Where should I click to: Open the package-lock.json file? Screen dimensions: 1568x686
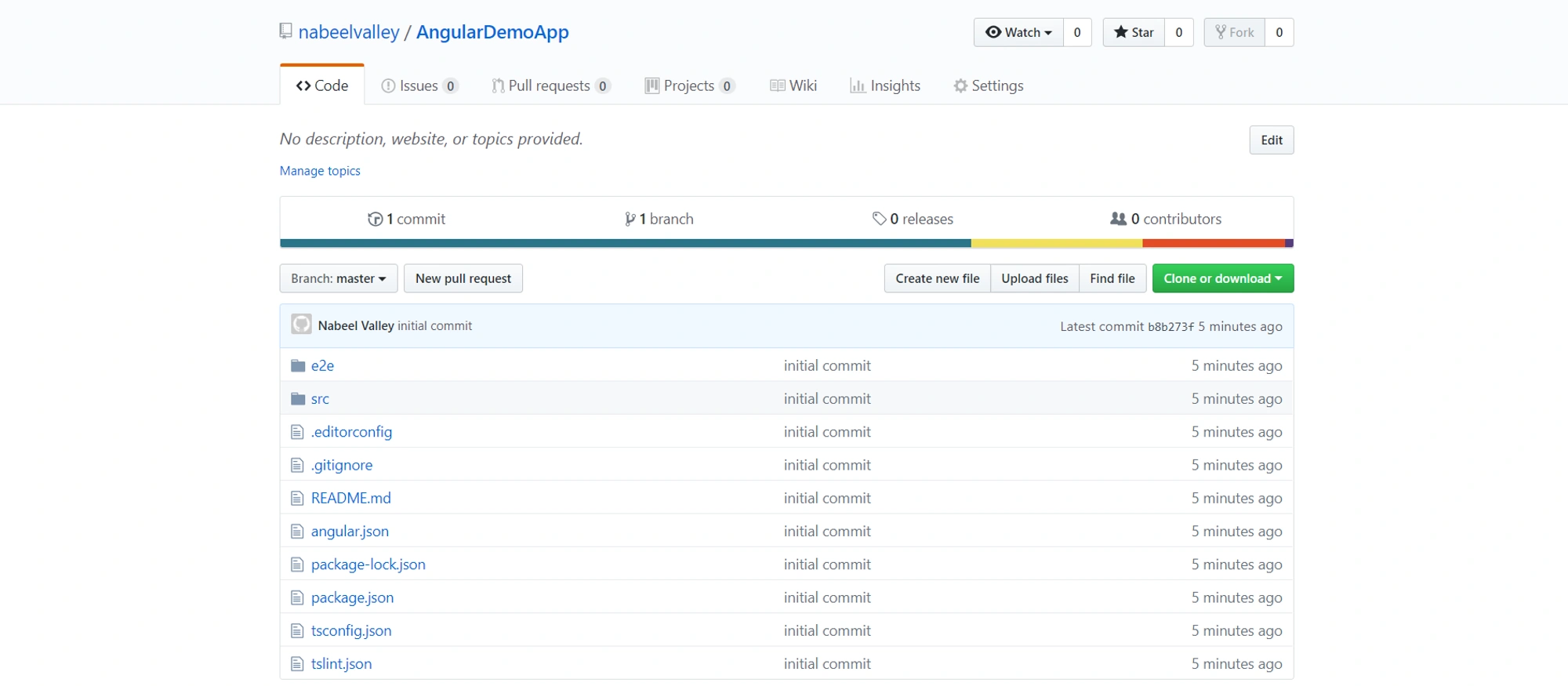(x=368, y=564)
